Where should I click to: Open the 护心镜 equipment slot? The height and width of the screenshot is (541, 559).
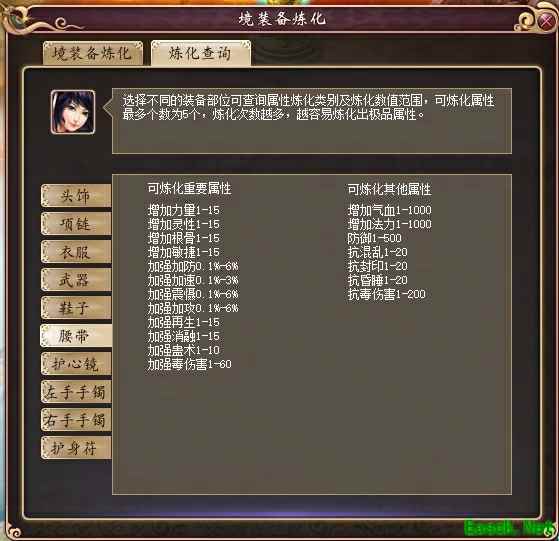[76, 364]
